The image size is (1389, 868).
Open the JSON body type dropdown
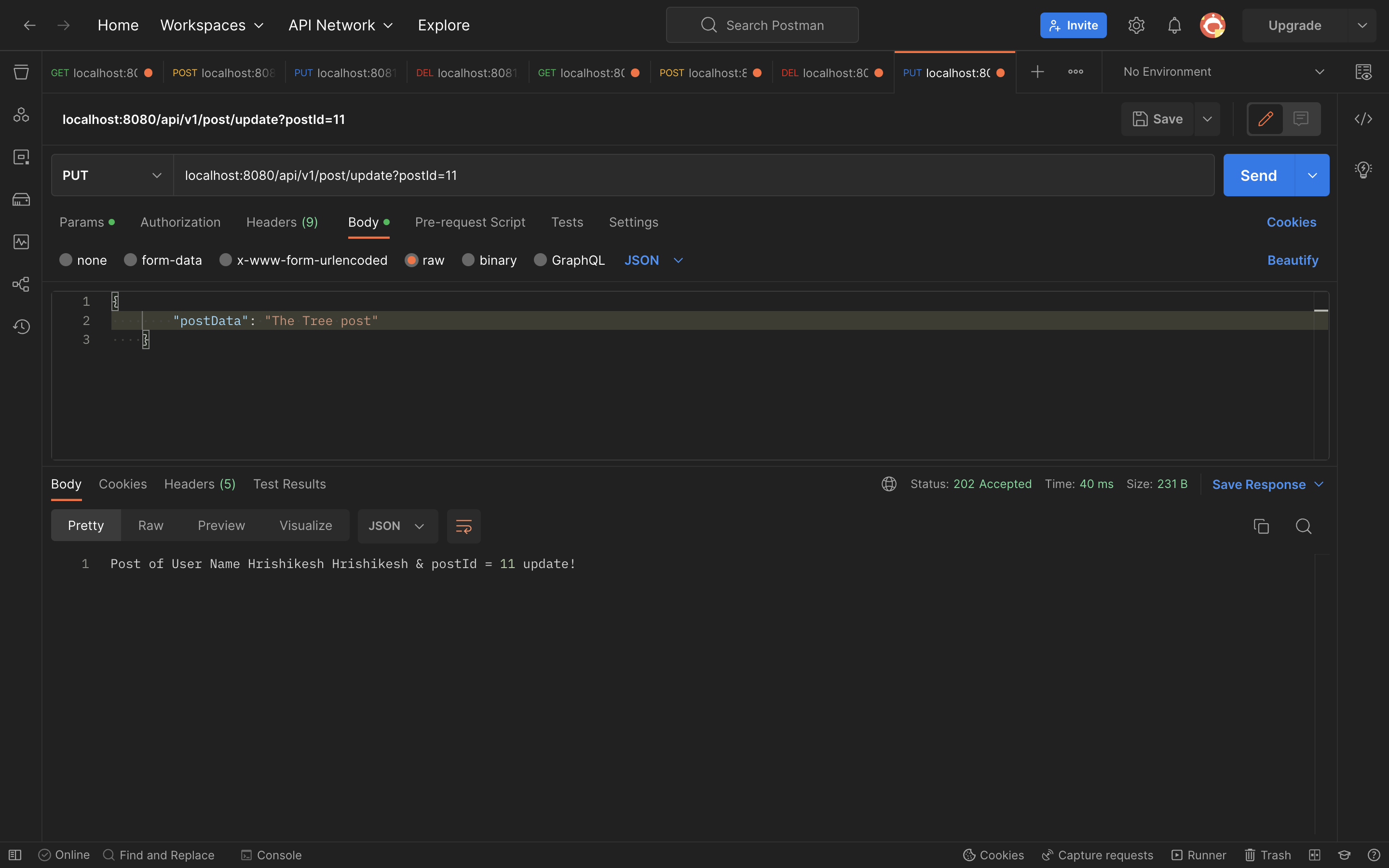coord(653,260)
